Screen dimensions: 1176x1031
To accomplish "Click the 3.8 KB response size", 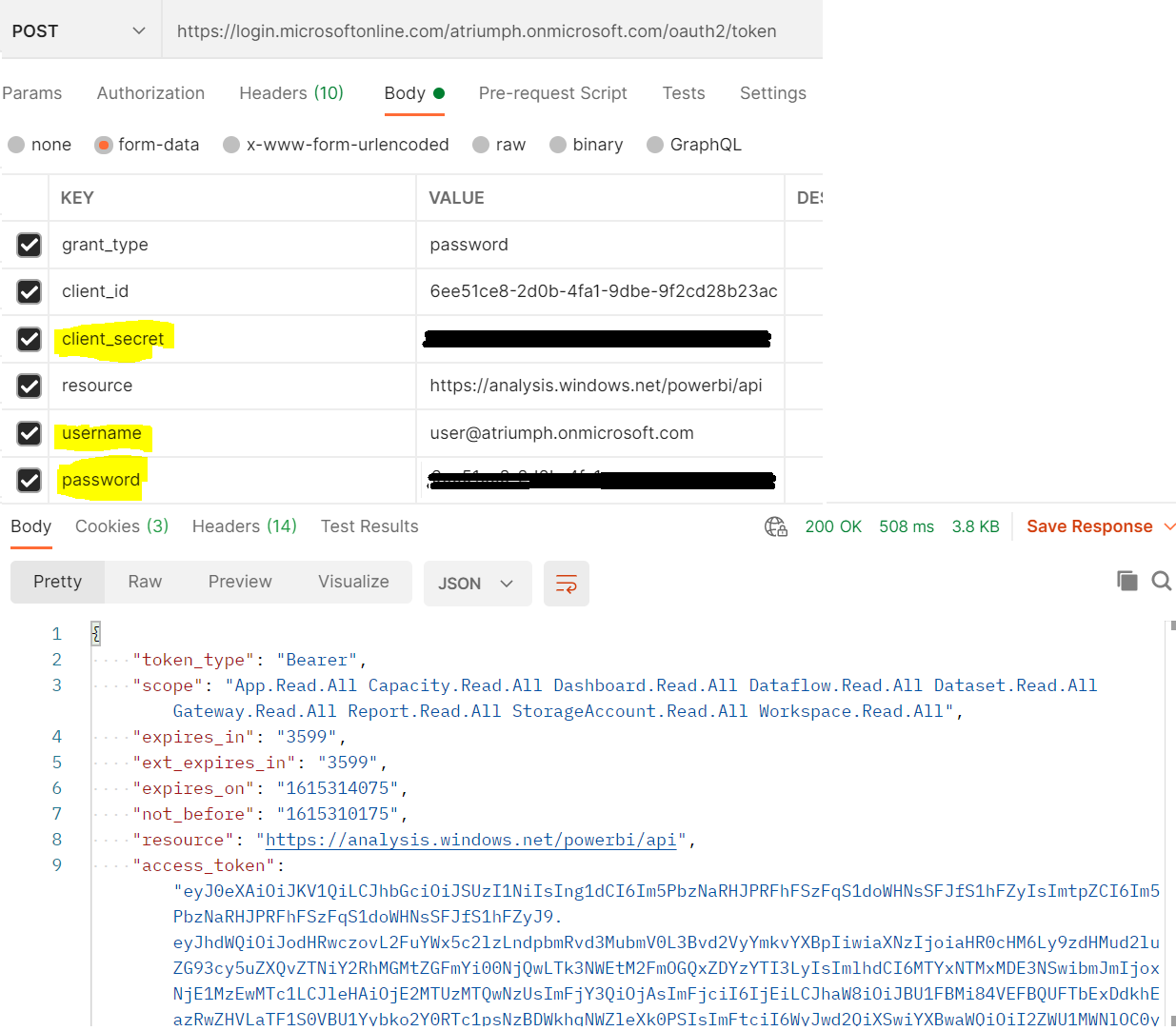I will click(975, 526).
